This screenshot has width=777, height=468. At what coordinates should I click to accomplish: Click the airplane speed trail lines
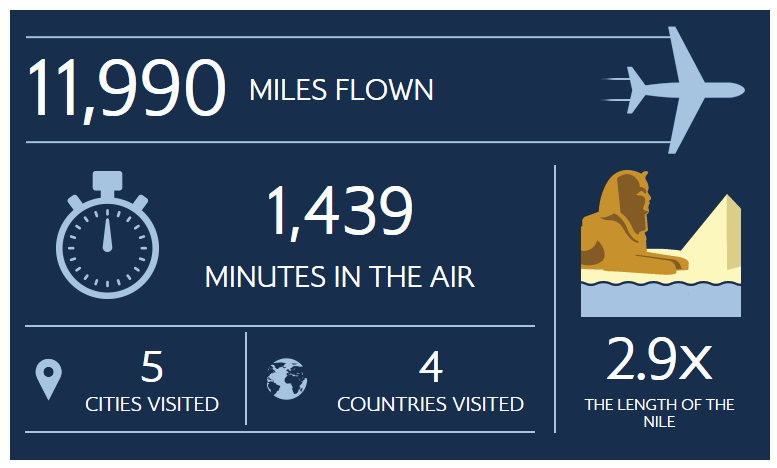616,90
